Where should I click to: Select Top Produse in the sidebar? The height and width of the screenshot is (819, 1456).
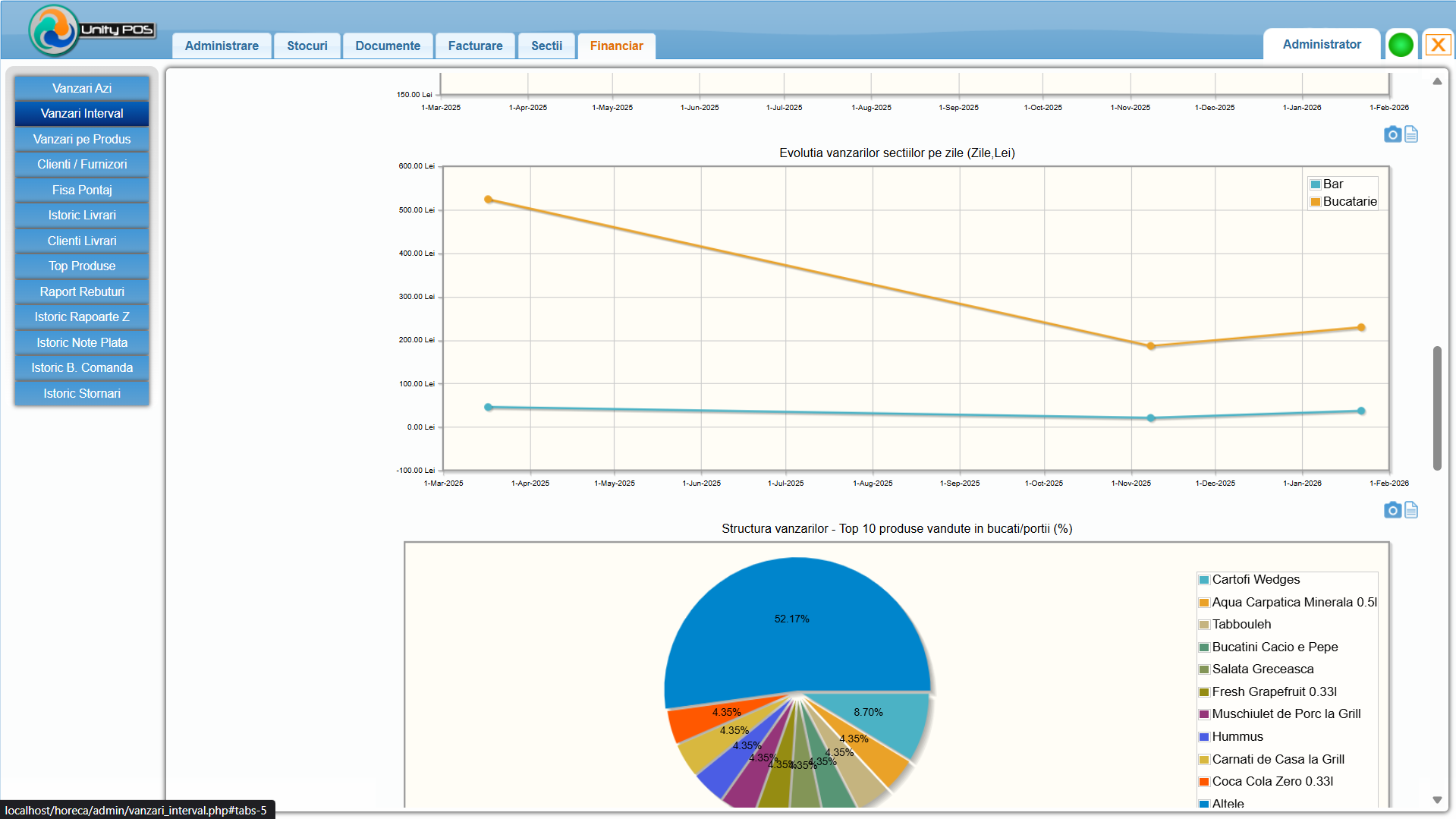(x=82, y=266)
